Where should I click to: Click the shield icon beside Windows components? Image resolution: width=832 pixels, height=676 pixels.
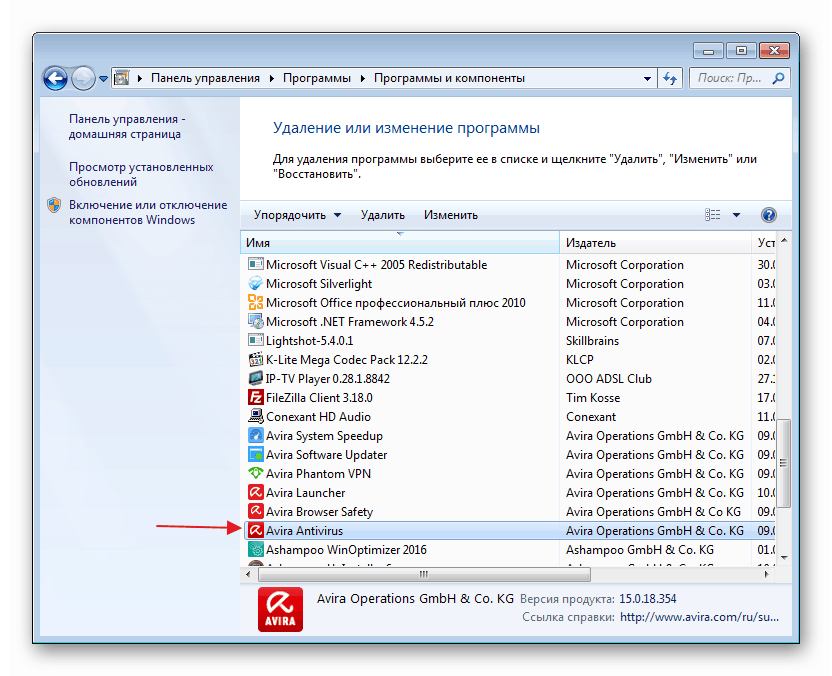point(54,205)
